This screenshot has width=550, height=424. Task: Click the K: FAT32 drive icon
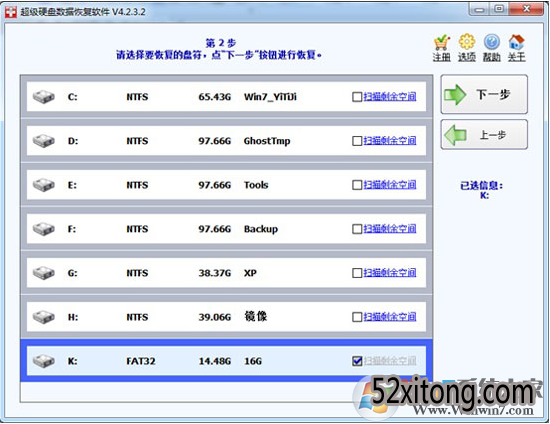pyautogui.click(x=43, y=361)
